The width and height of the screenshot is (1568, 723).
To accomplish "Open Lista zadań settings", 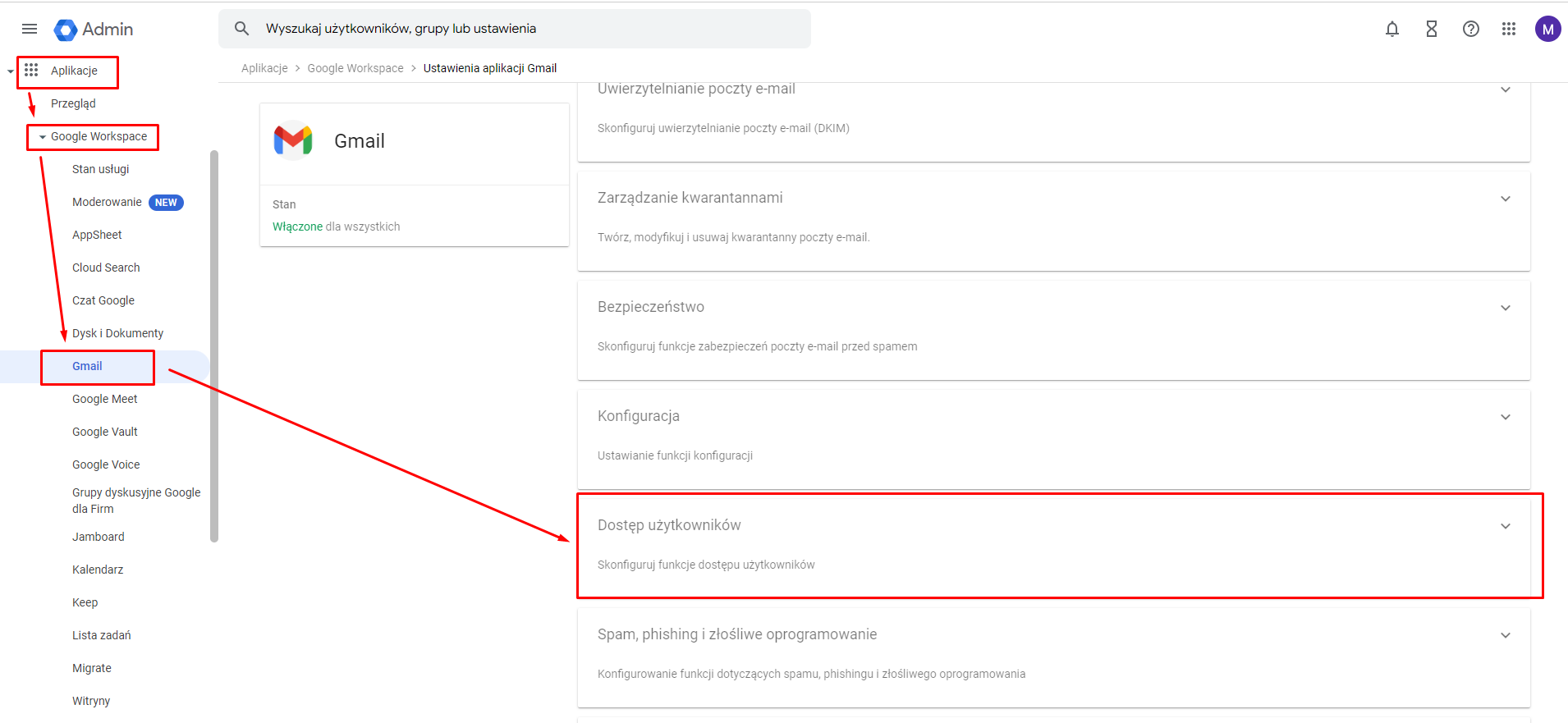I will pyautogui.click(x=102, y=635).
